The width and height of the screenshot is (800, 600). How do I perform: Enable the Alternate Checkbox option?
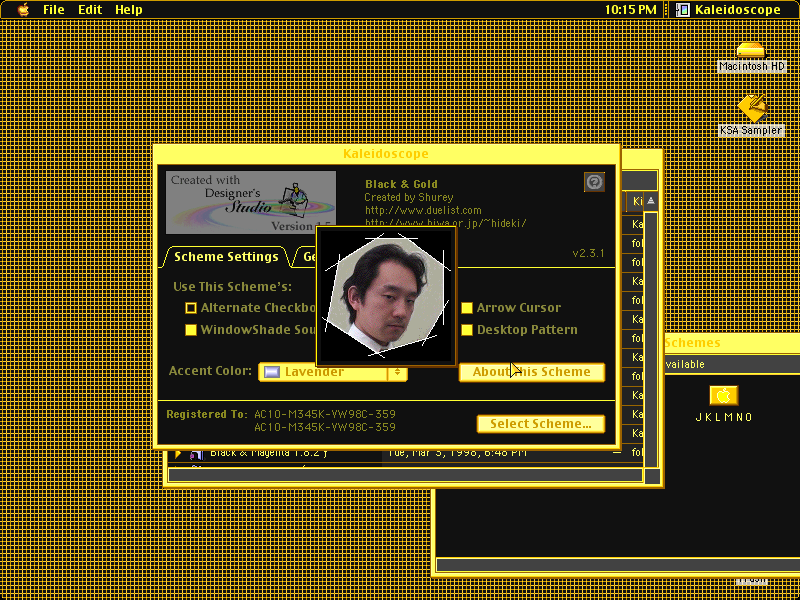pos(190,308)
